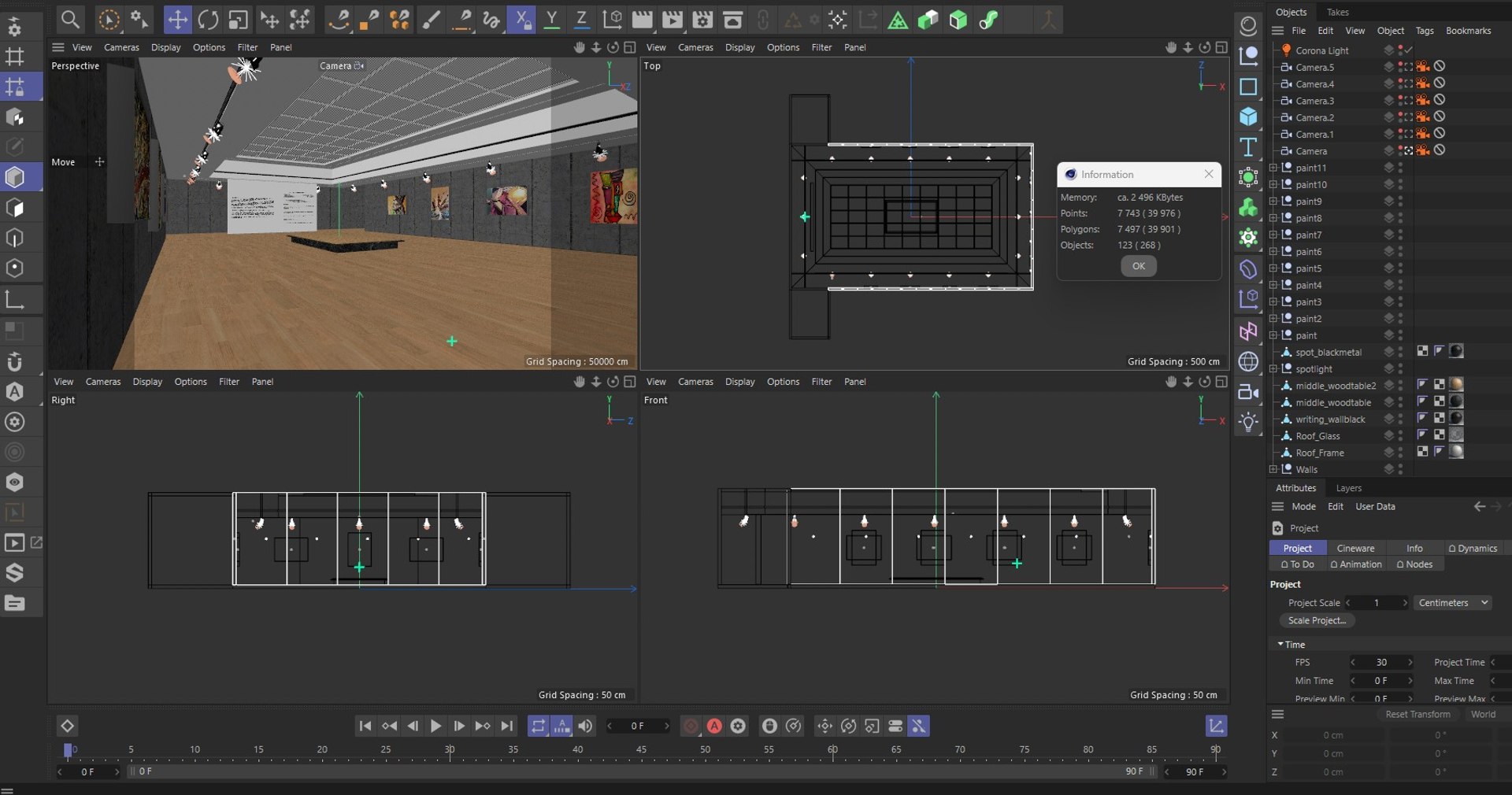Click the Cube primitive icon
This screenshot has width=1512, height=795.
(1248, 116)
